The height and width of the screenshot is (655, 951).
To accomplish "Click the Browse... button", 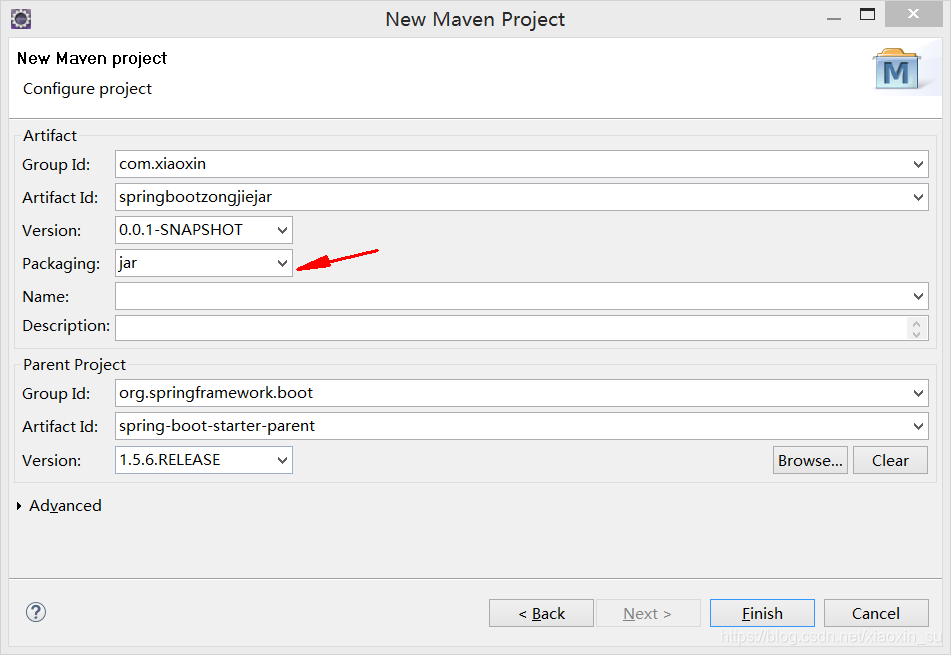I will click(810, 460).
